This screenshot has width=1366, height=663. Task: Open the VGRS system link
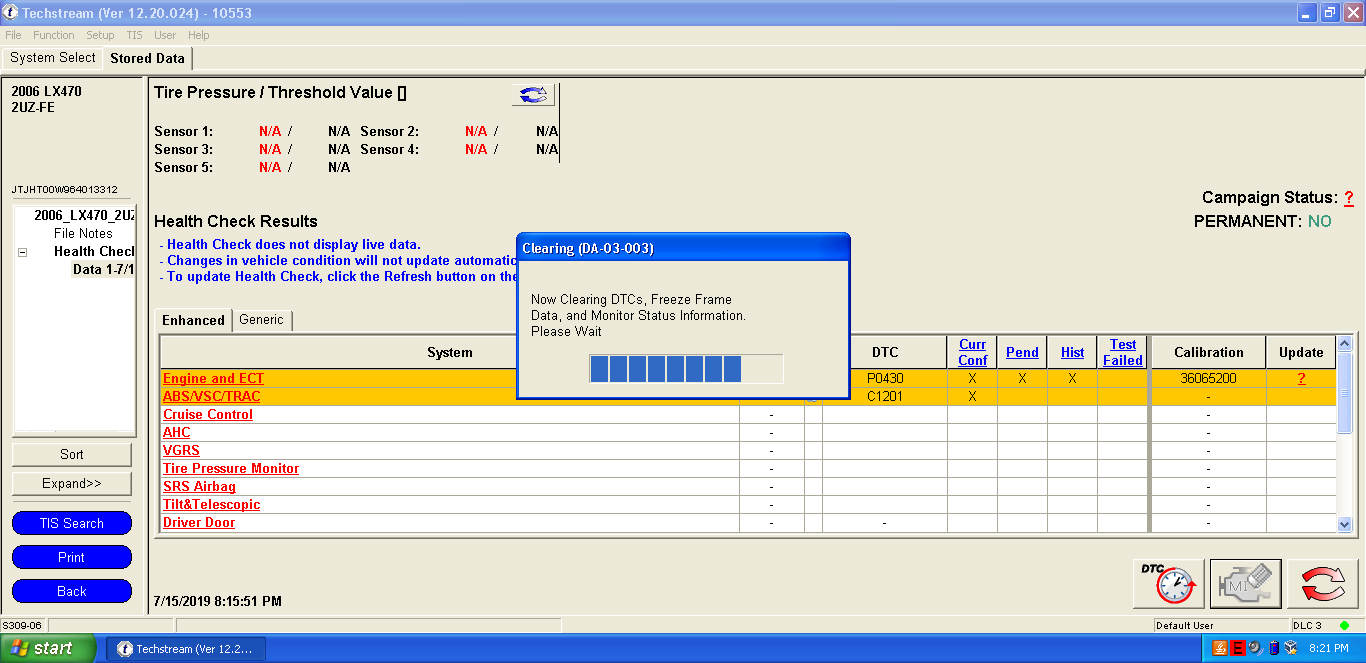181,451
